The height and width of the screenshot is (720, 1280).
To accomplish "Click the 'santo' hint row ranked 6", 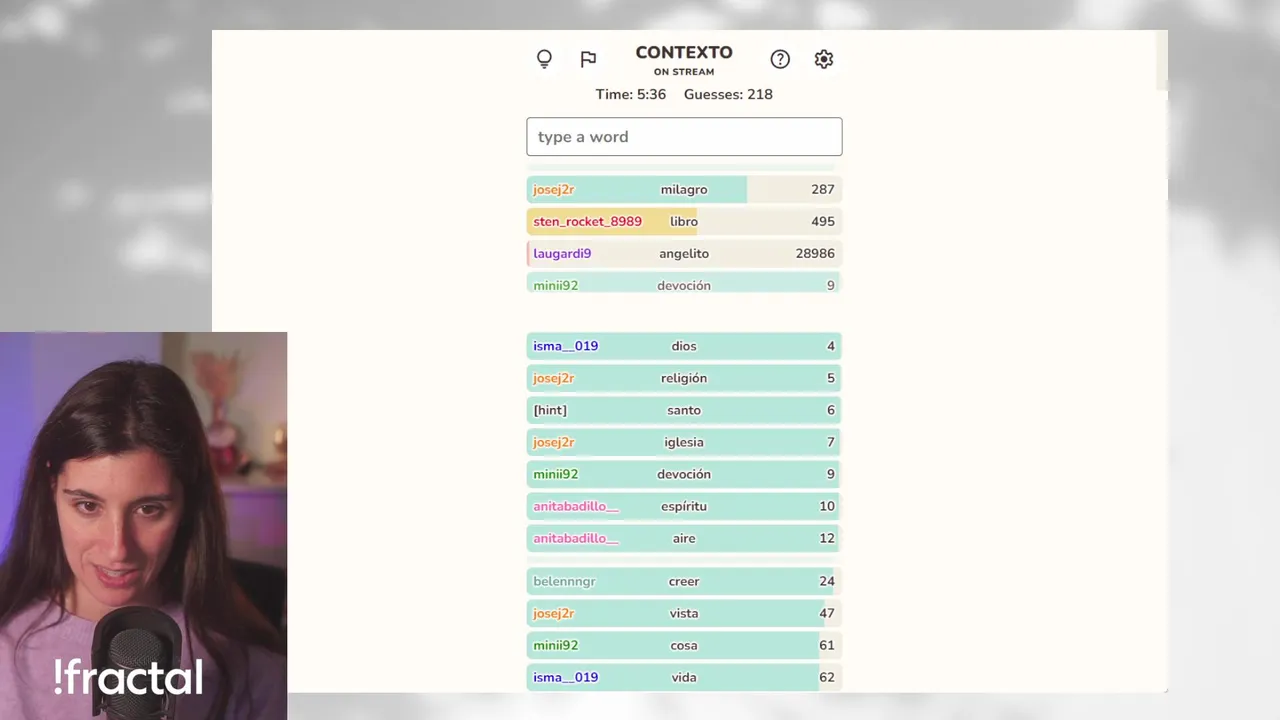I will (x=684, y=410).
